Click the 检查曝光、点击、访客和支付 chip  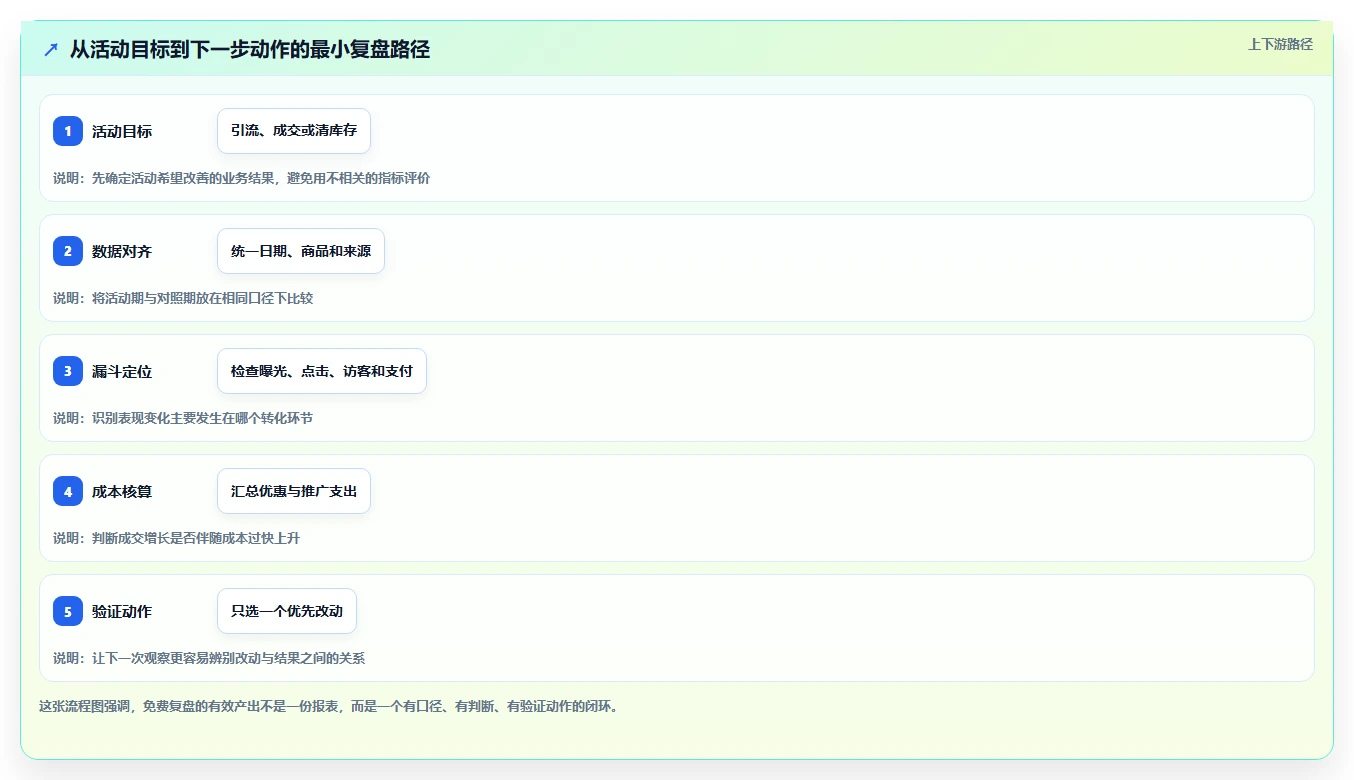click(322, 371)
